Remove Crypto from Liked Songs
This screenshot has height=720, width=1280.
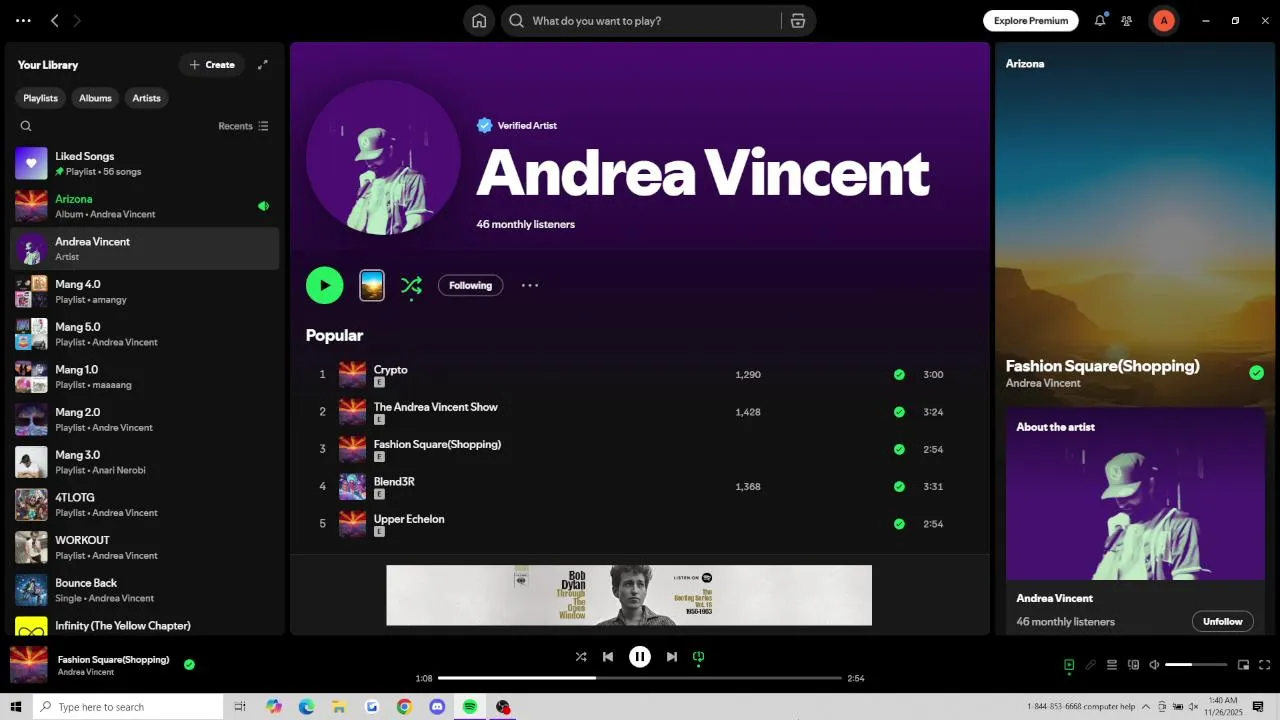(899, 375)
